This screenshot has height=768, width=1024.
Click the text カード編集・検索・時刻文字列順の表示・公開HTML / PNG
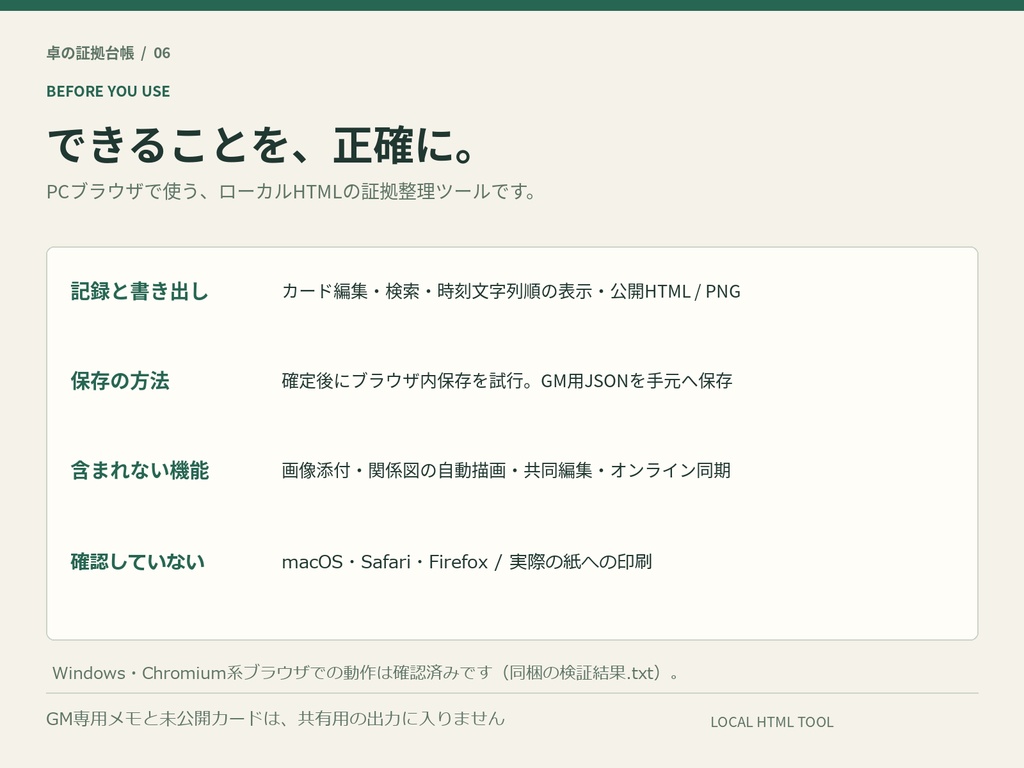511,291
